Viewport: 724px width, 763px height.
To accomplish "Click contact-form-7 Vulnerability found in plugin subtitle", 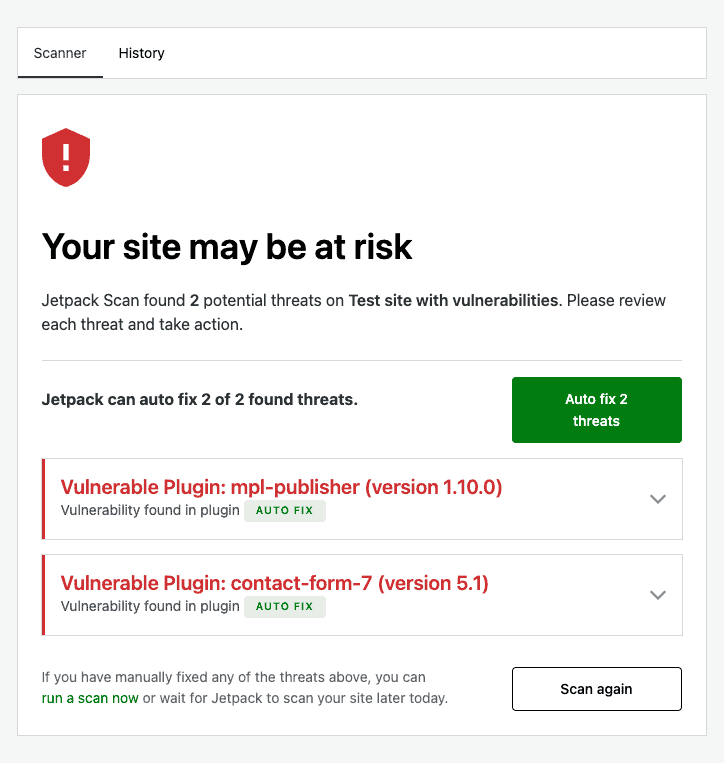I will tap(150, 606).
